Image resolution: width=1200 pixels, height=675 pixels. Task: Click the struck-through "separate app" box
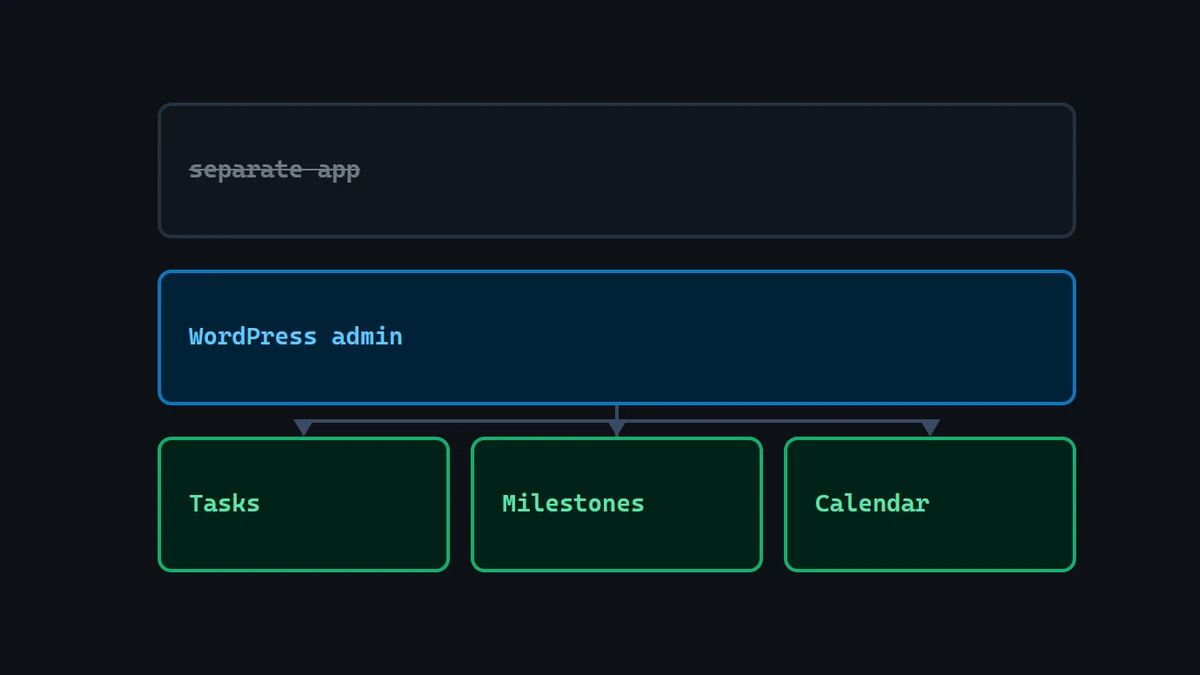[x=617, y=170]
